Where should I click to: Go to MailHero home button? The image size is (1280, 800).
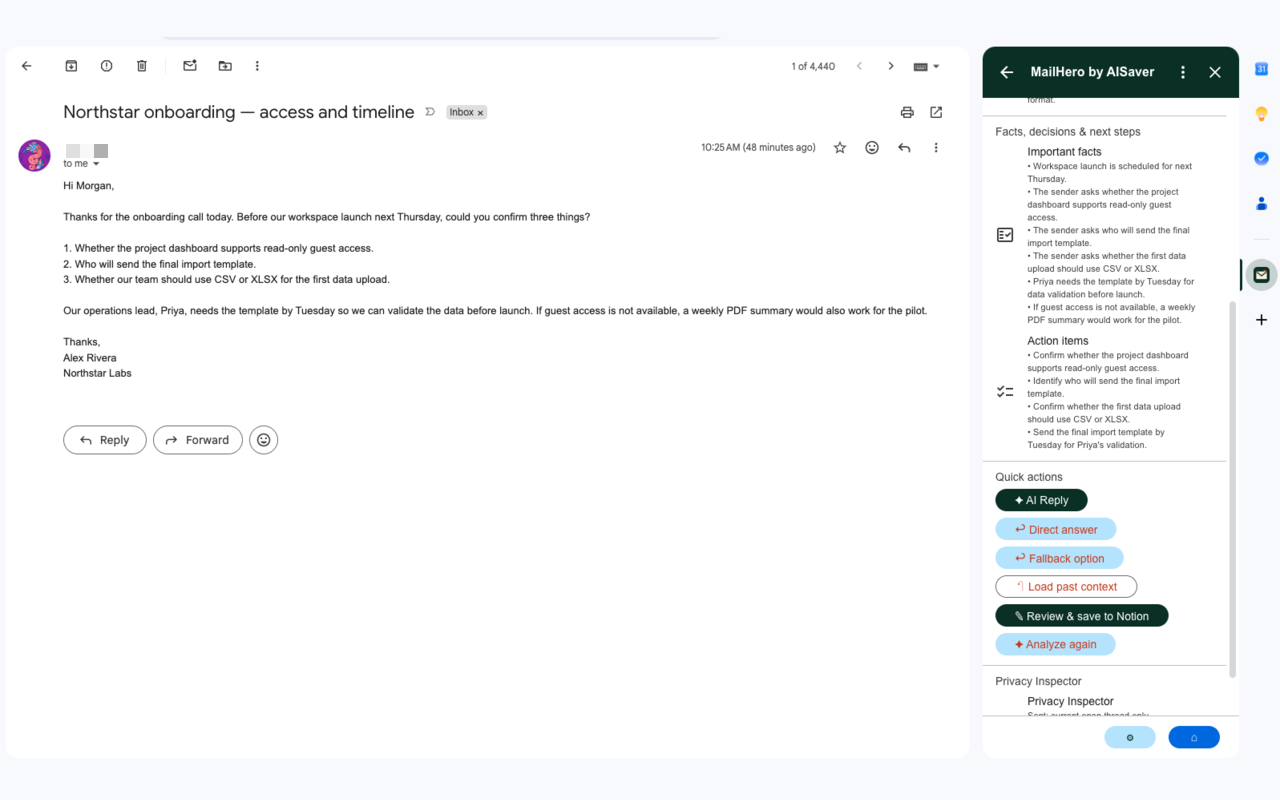[x=1194, y=737]
